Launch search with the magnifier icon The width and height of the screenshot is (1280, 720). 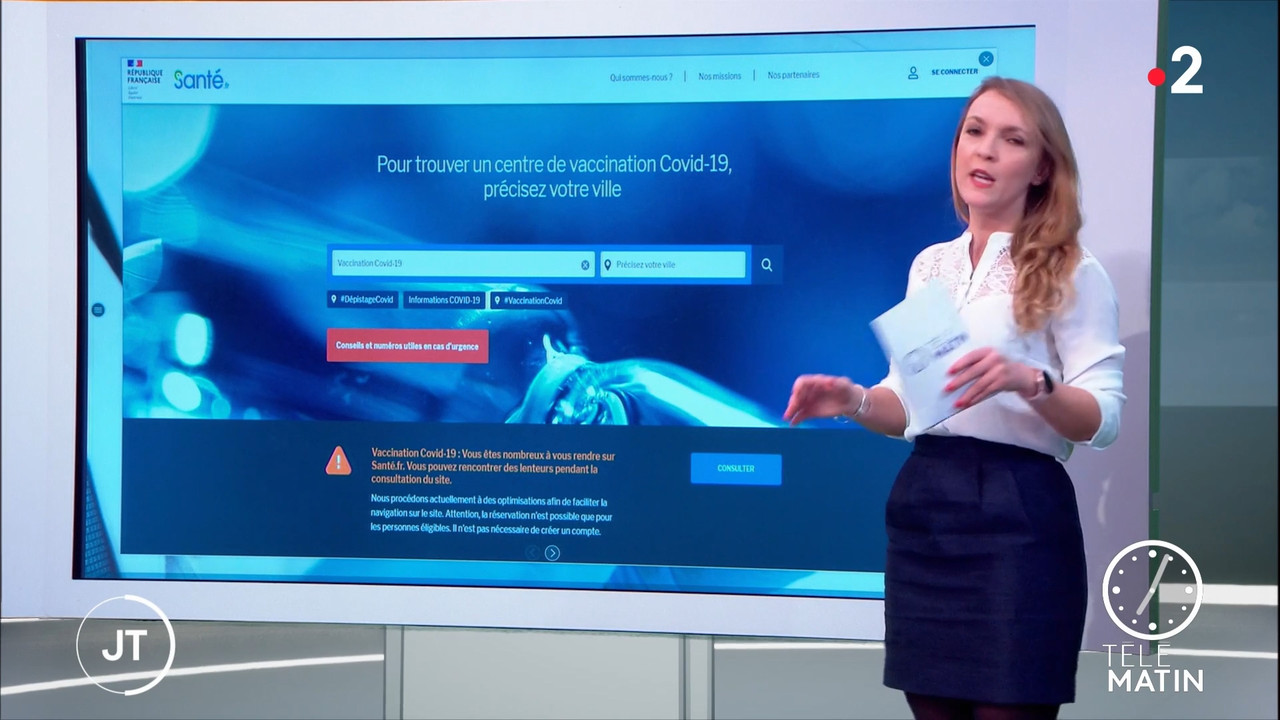click(x=767, y=265)
